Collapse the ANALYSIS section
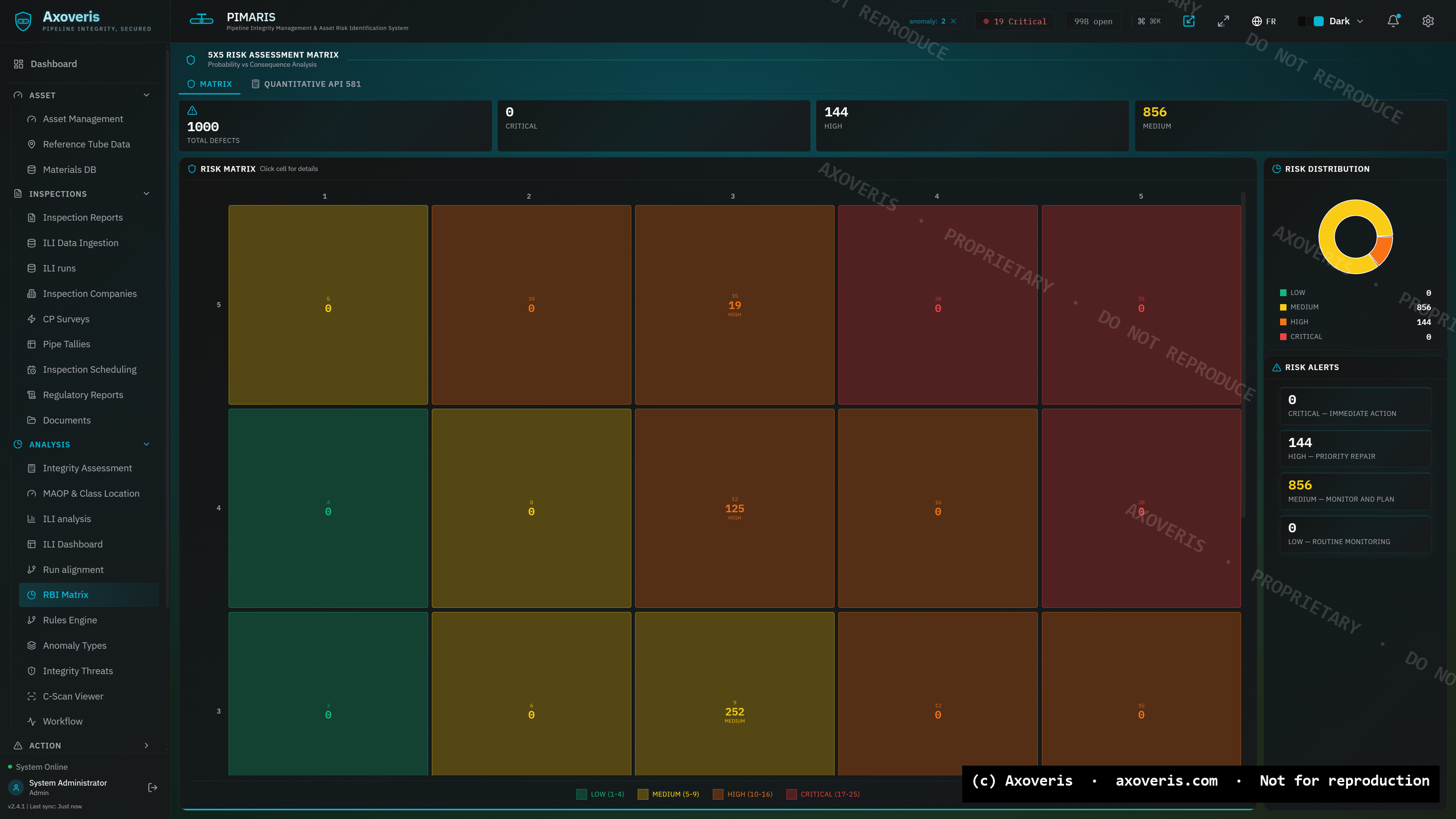Image resolution: width=1456 pixels, height=819 pixels. click(x=146, y=445)
